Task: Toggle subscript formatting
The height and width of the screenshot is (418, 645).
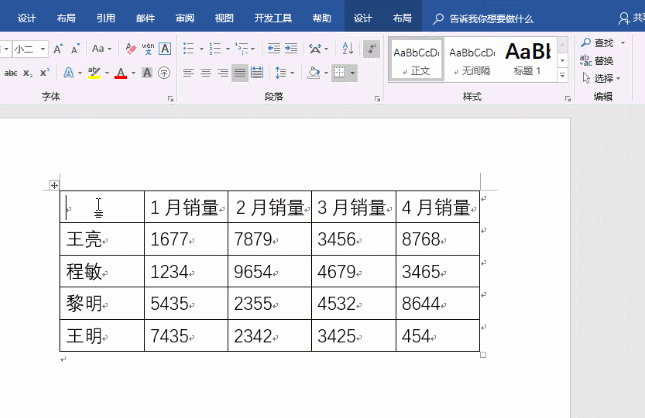Action: (28, 73)
